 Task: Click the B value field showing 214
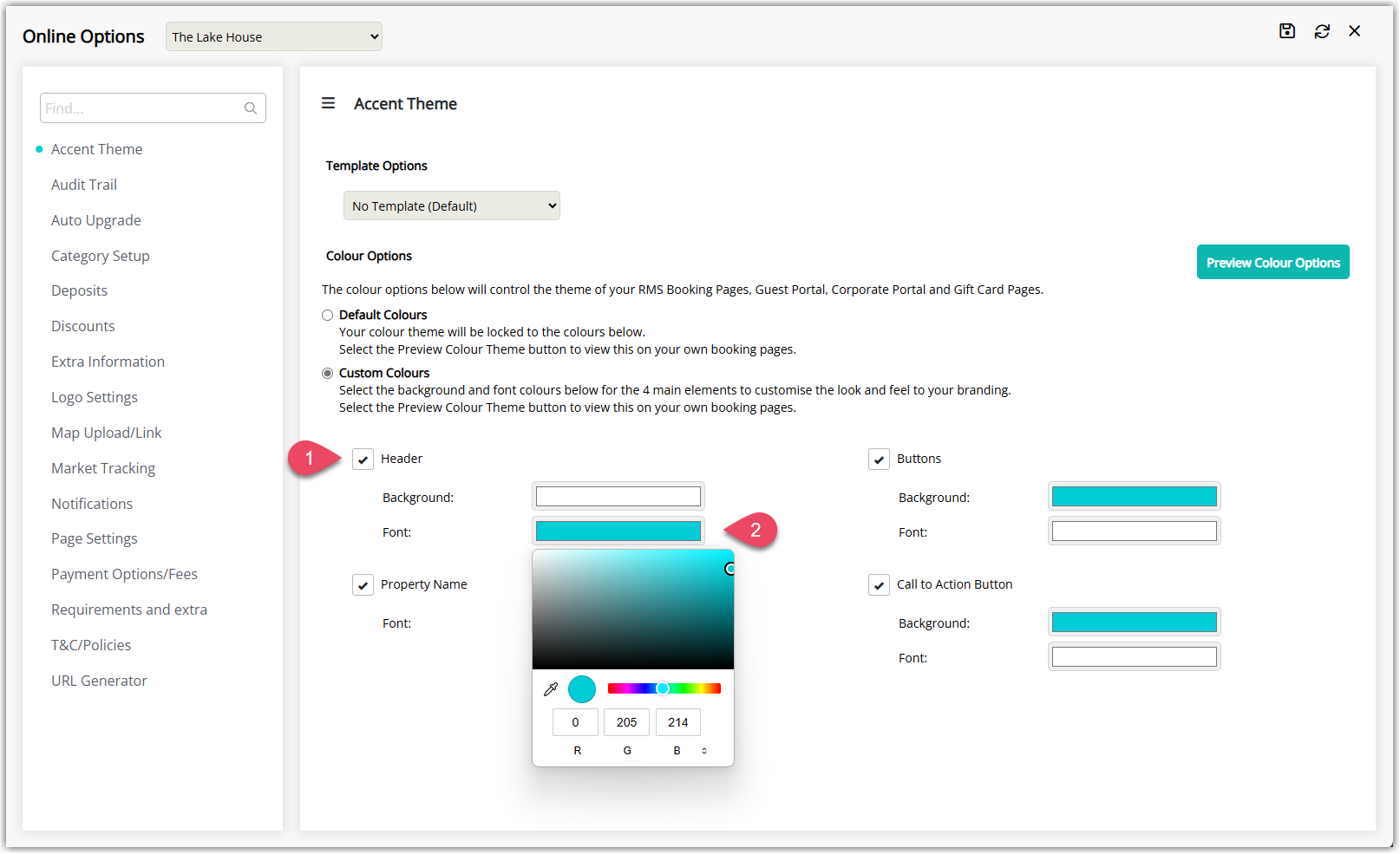[x=678, y=722]
